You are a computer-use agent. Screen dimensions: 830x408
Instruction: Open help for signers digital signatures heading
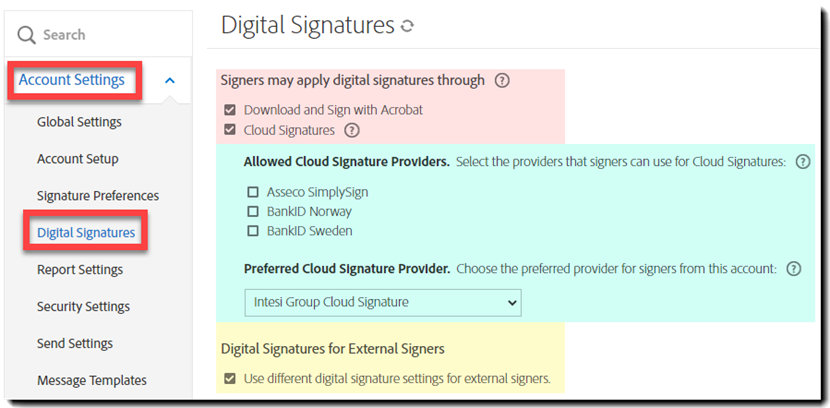click(x=502, y=80)
